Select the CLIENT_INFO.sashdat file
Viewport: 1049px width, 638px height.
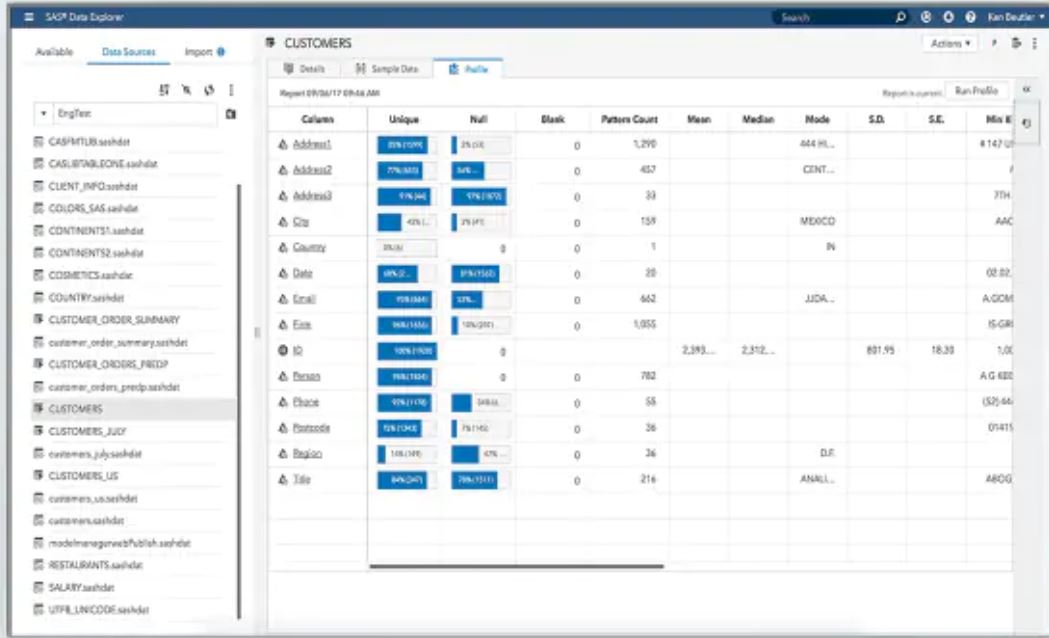tap(92, 186)
